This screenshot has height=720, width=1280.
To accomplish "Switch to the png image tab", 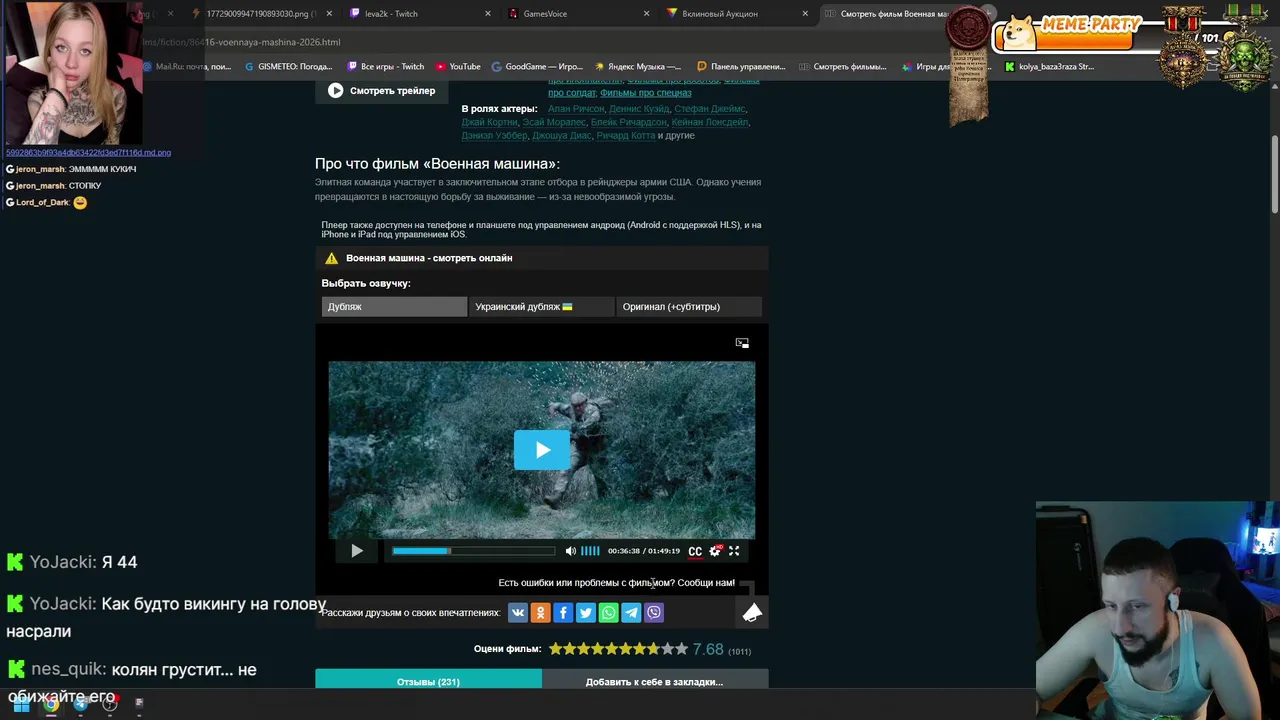I will tap(260, 14).
